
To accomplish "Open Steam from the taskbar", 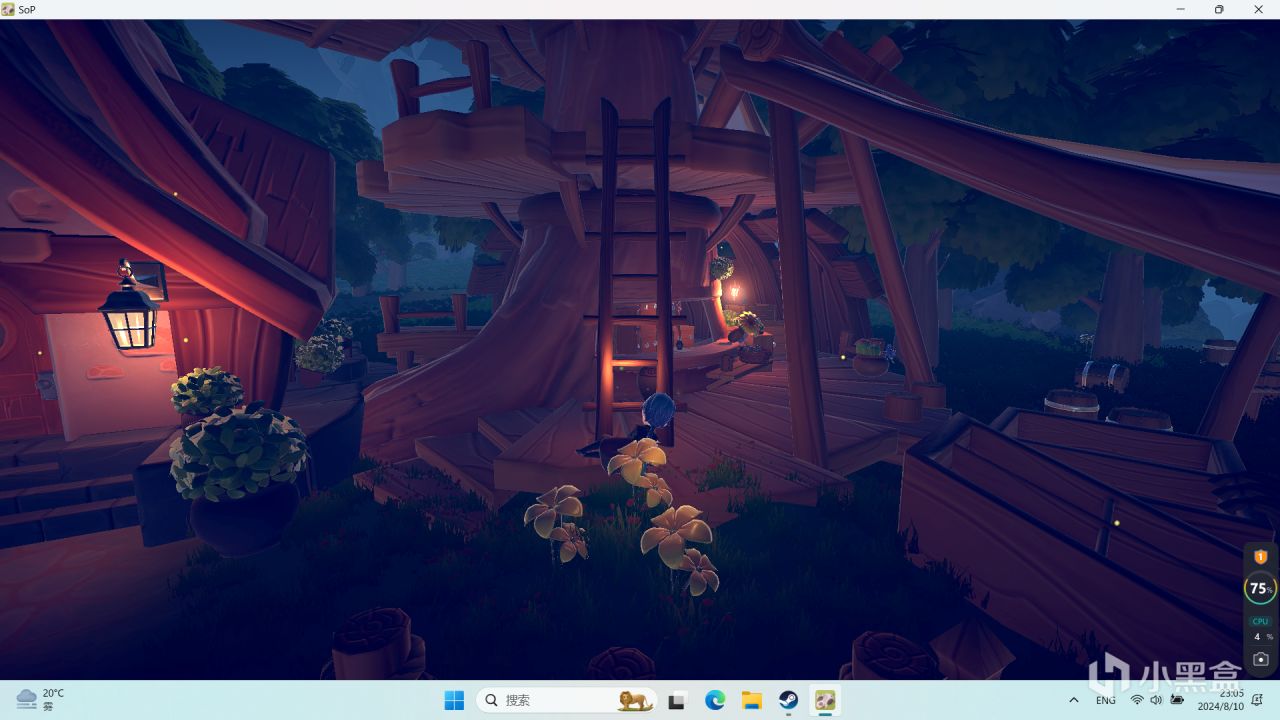I will pyautogui.click(x=788, y=700).
